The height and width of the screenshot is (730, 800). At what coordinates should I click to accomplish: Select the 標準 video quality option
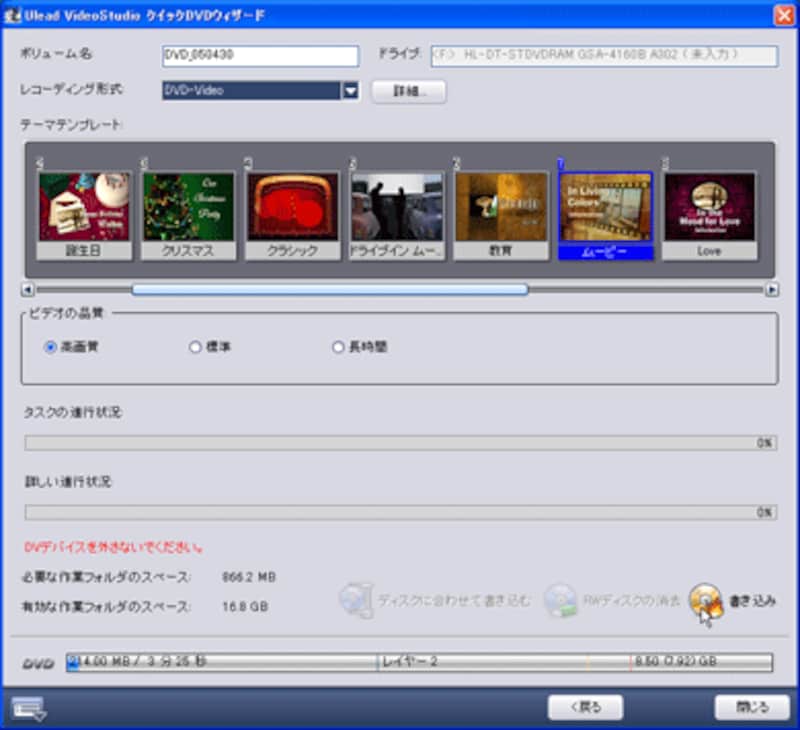196,347
